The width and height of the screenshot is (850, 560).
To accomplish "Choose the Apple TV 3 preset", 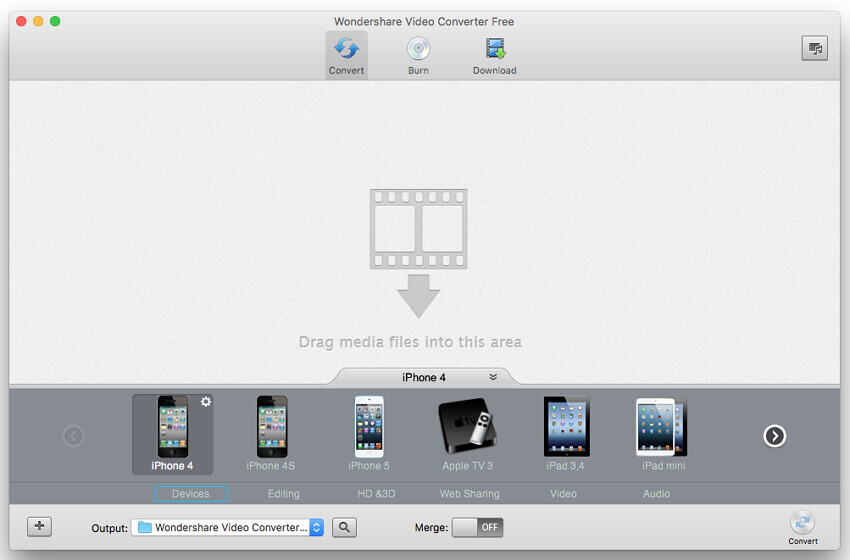I will pos(467,434).
